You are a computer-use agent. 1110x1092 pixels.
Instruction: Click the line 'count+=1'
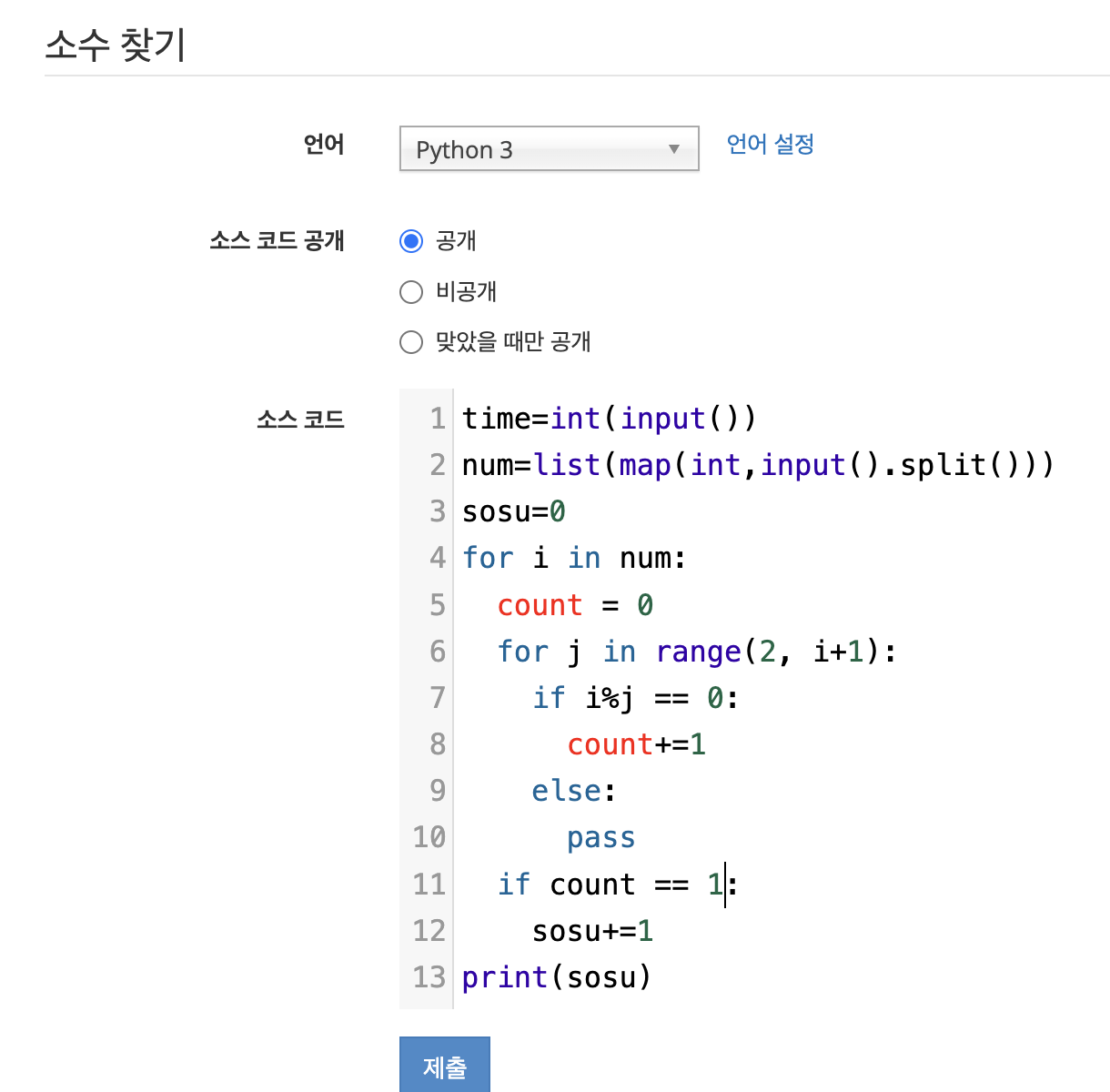(x=637, y=744)
